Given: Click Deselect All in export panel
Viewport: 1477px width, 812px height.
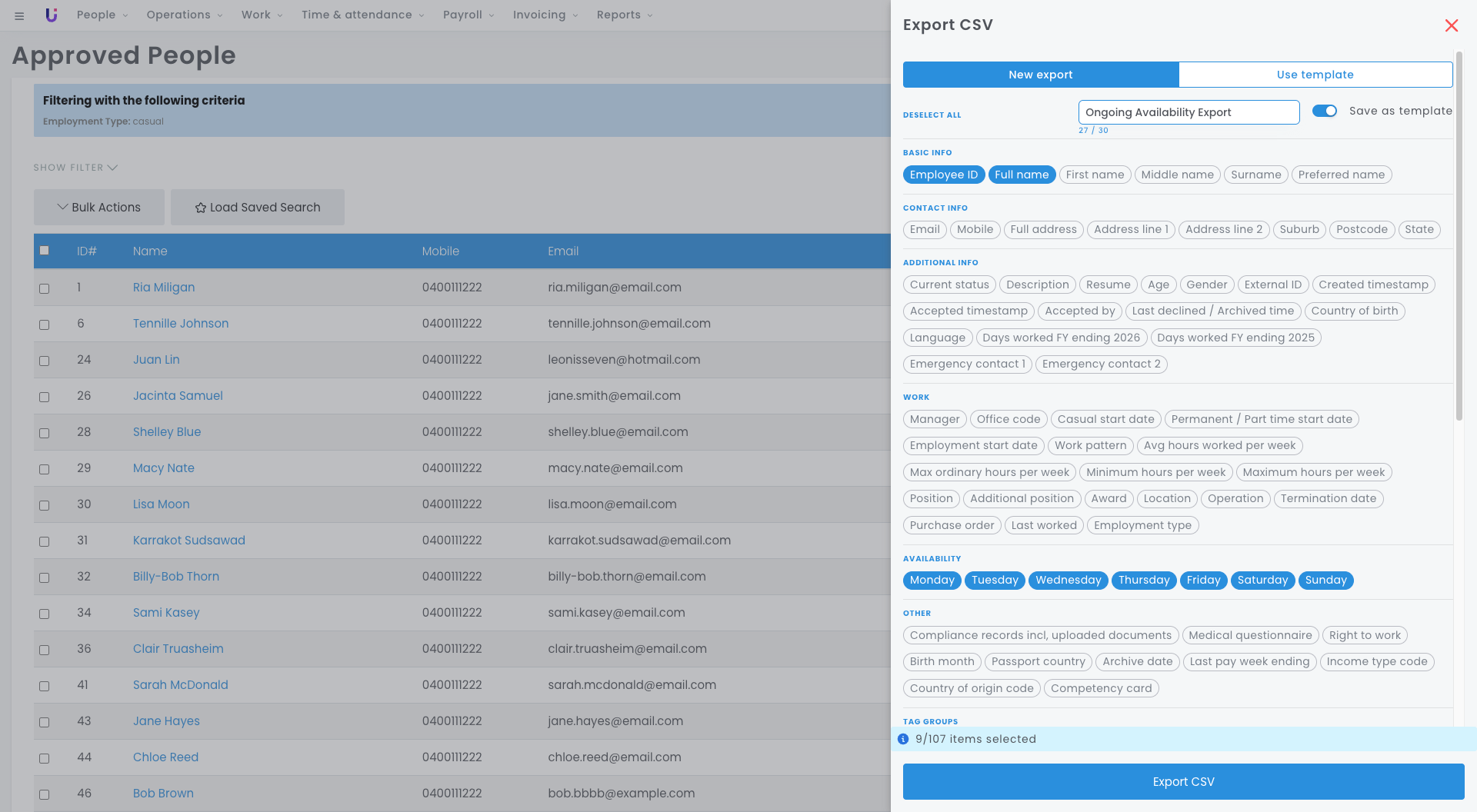Looking at the screenshot, I should tap(932, 115).
